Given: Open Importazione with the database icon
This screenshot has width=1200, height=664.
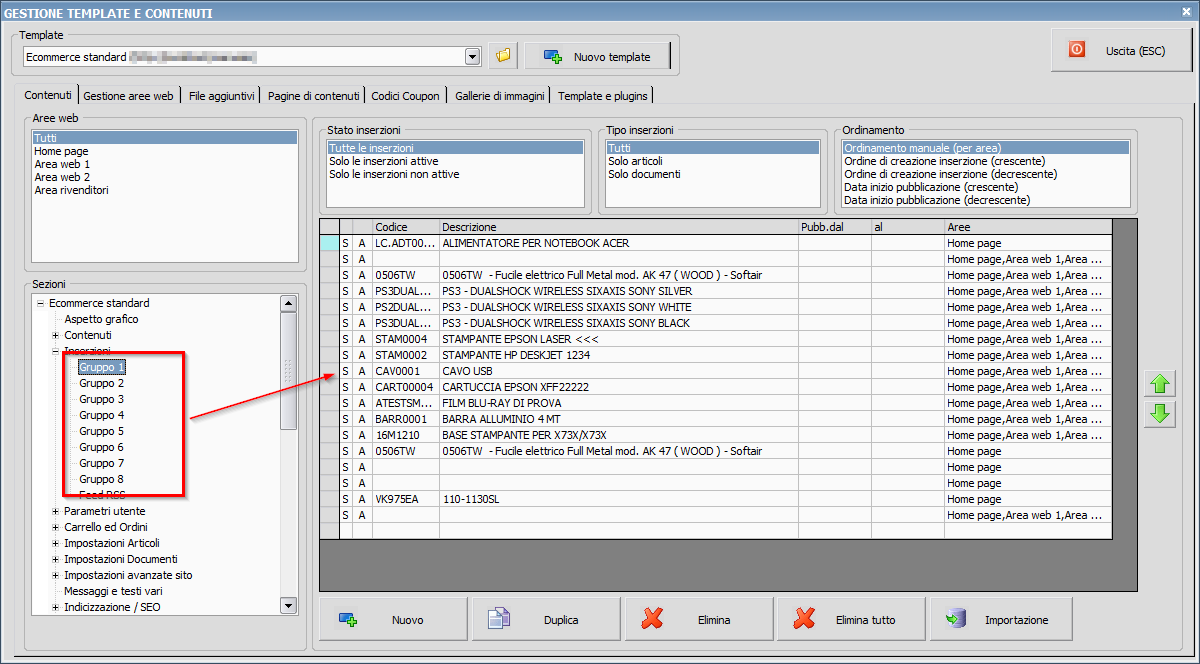Looking at the screenshot, I should [1001, 620].
